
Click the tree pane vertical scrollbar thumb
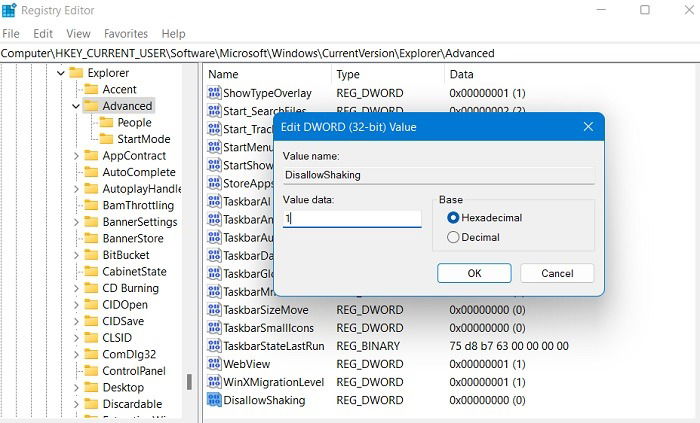pos(189,382)
